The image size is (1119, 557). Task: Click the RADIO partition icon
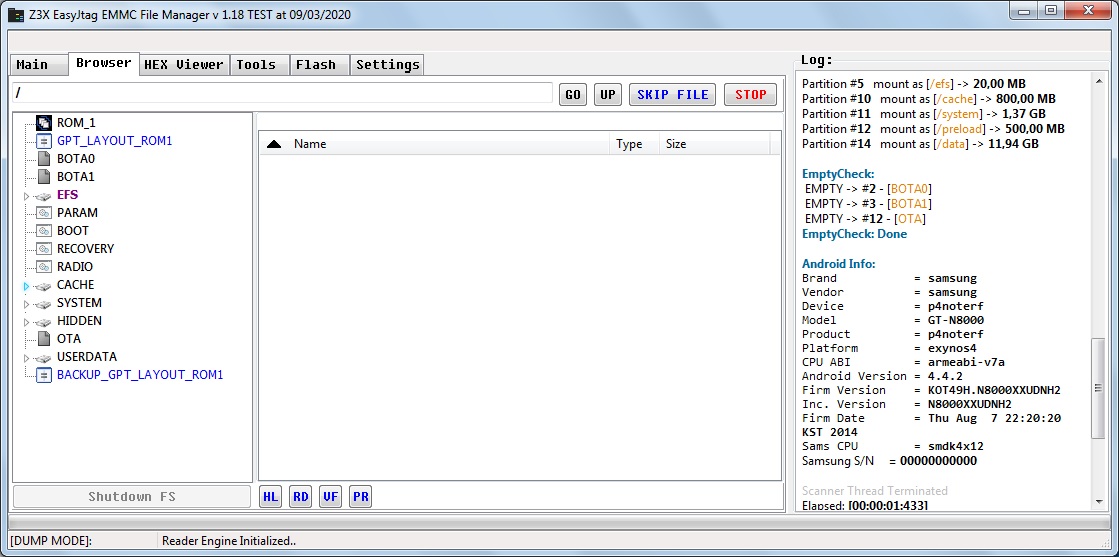point(43,267)
